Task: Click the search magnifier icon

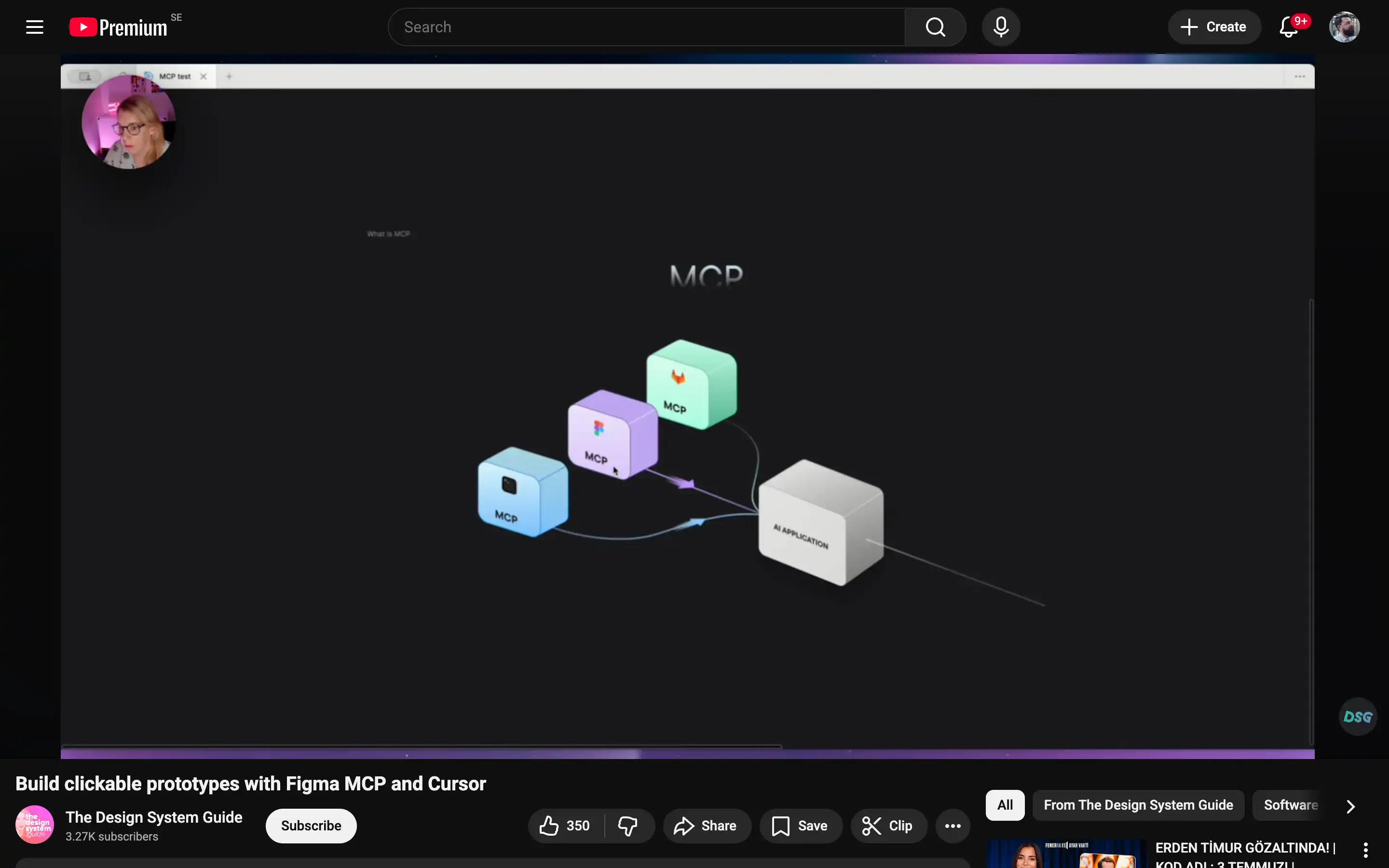Action: [x=935, y=27]
